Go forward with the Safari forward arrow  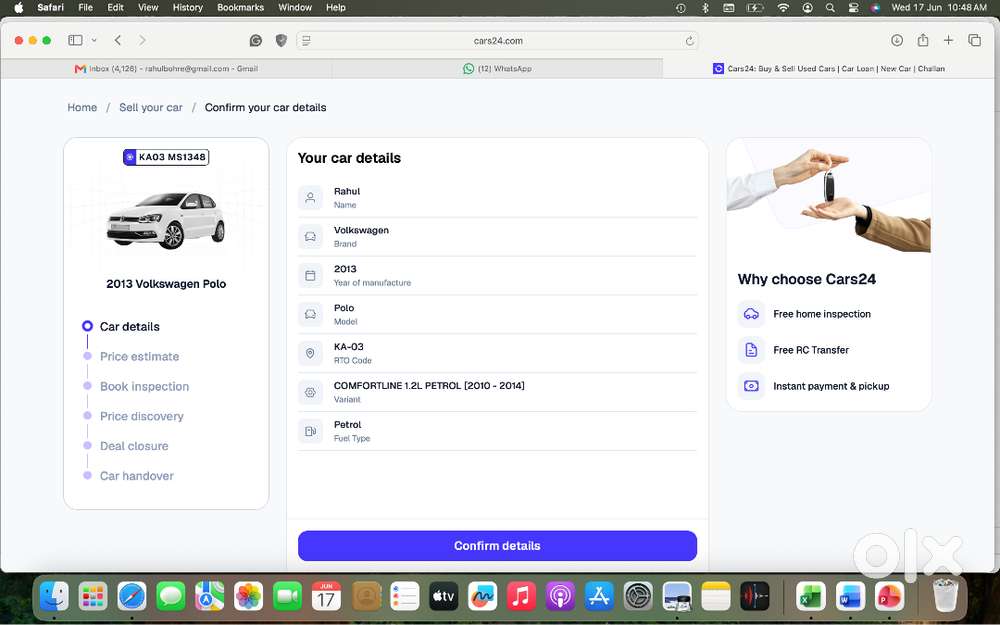click(142, 40)
